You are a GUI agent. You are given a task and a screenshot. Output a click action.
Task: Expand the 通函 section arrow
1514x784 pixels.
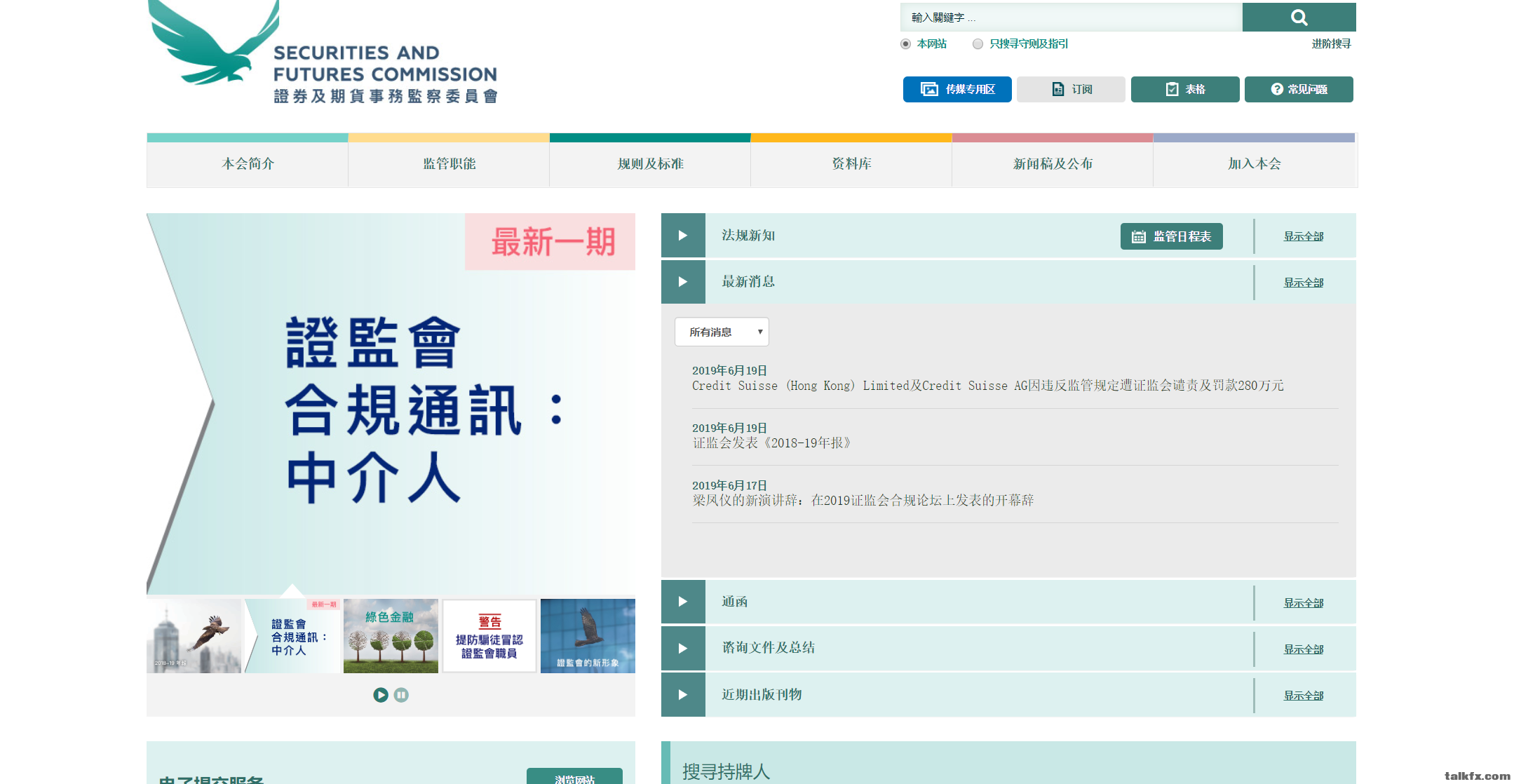pyautogui.click(x=683, y=602)
